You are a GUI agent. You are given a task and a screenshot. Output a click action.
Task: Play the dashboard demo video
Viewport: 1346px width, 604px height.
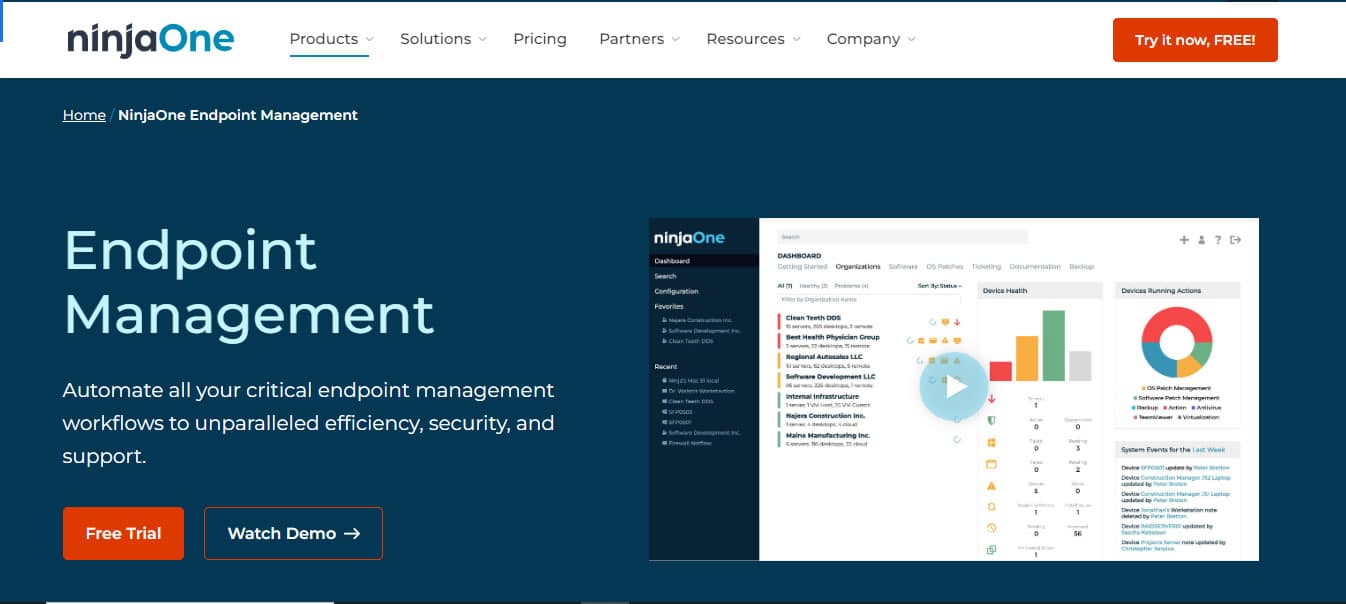[x=953, y=385]
